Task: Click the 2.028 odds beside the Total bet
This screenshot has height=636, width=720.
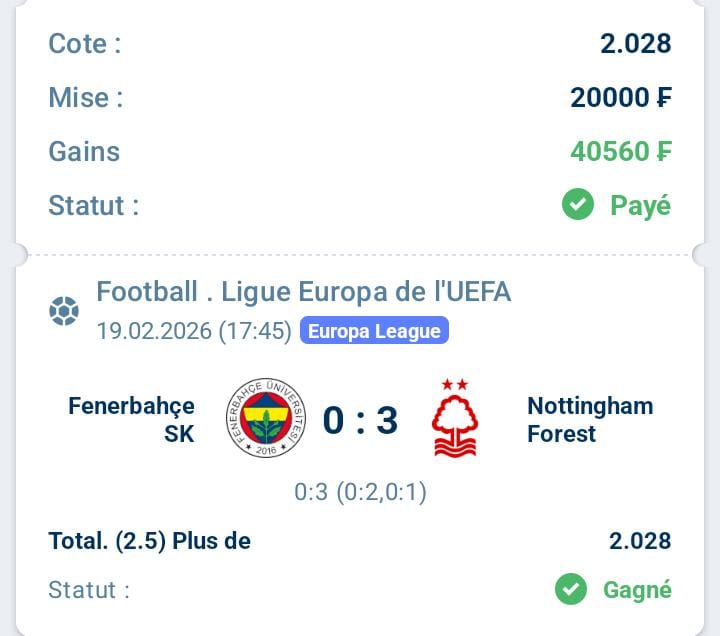Action: tap(640, 541)
